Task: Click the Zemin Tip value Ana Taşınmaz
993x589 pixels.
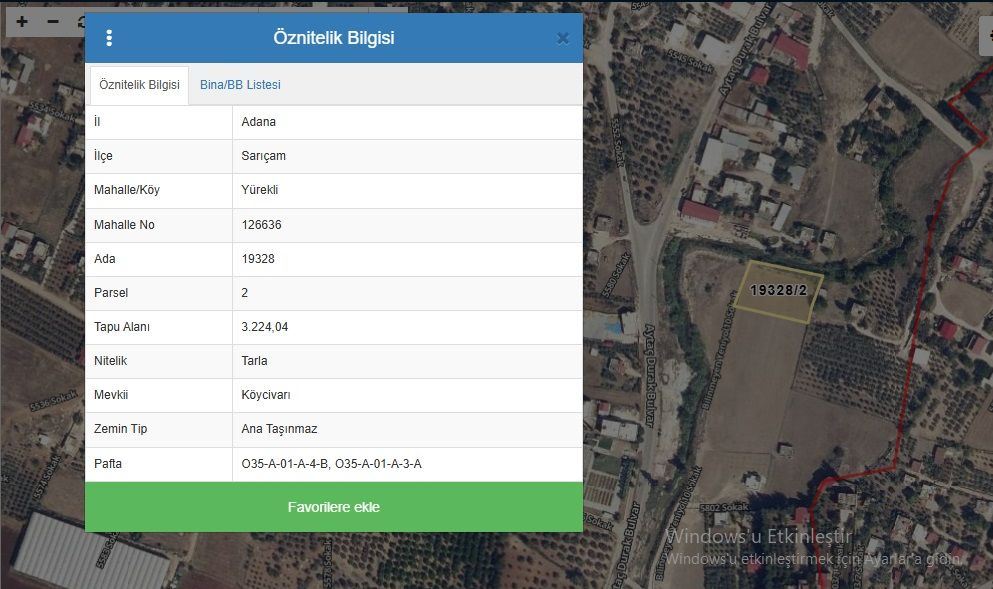Action: [279, 429]
